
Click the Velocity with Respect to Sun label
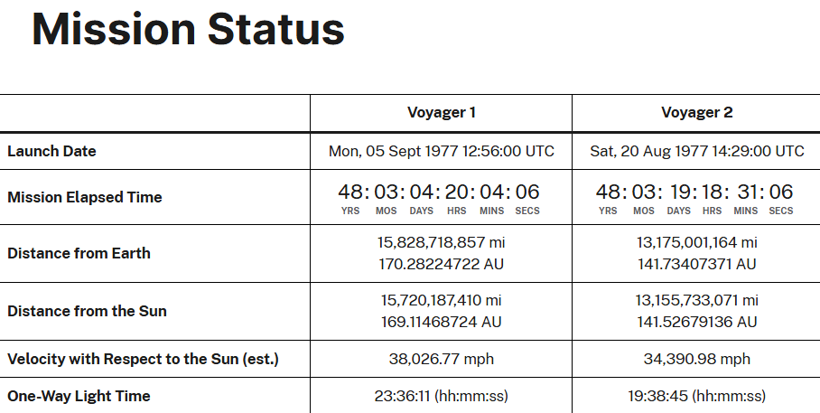pos(143,359)
